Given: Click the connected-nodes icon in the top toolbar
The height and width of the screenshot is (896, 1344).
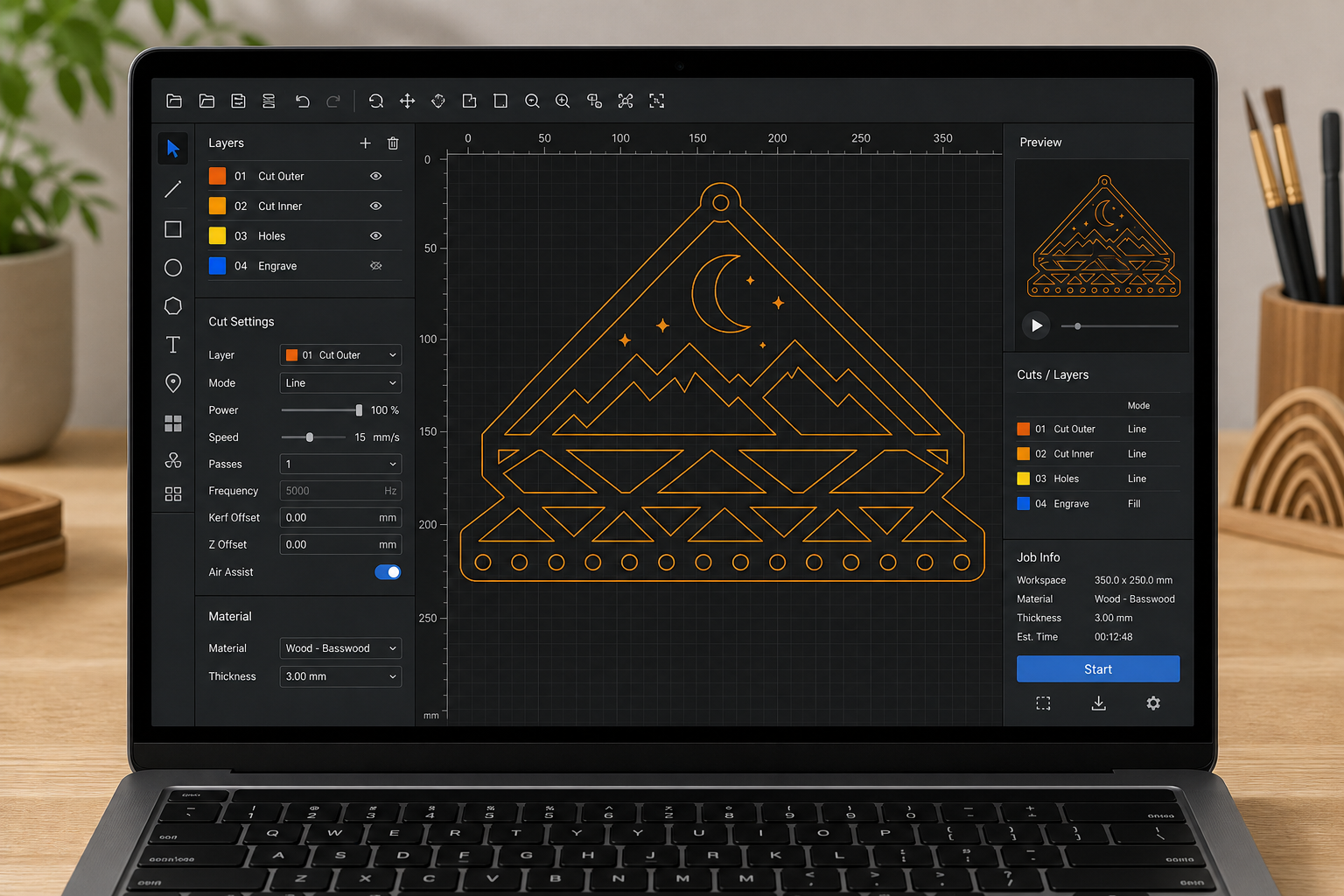Looking at the screenshot, I should (x=626, y=101).
